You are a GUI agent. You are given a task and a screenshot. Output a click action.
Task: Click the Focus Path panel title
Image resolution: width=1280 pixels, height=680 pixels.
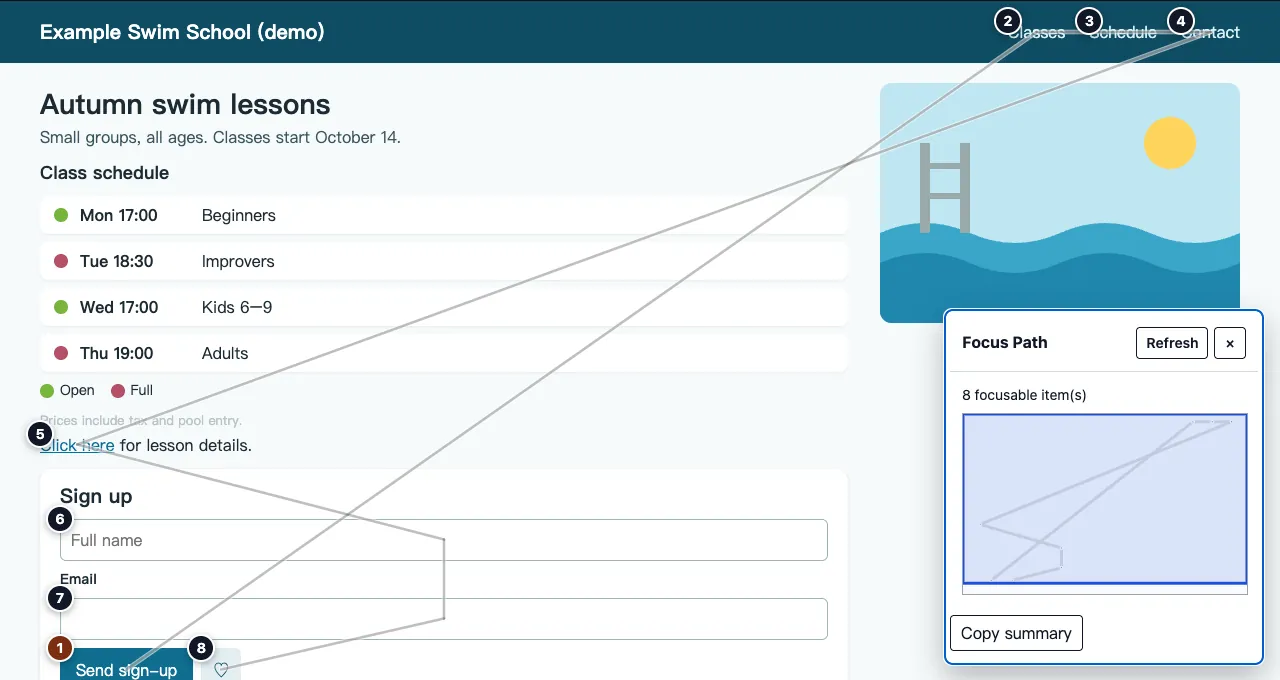coord(1005,342)
